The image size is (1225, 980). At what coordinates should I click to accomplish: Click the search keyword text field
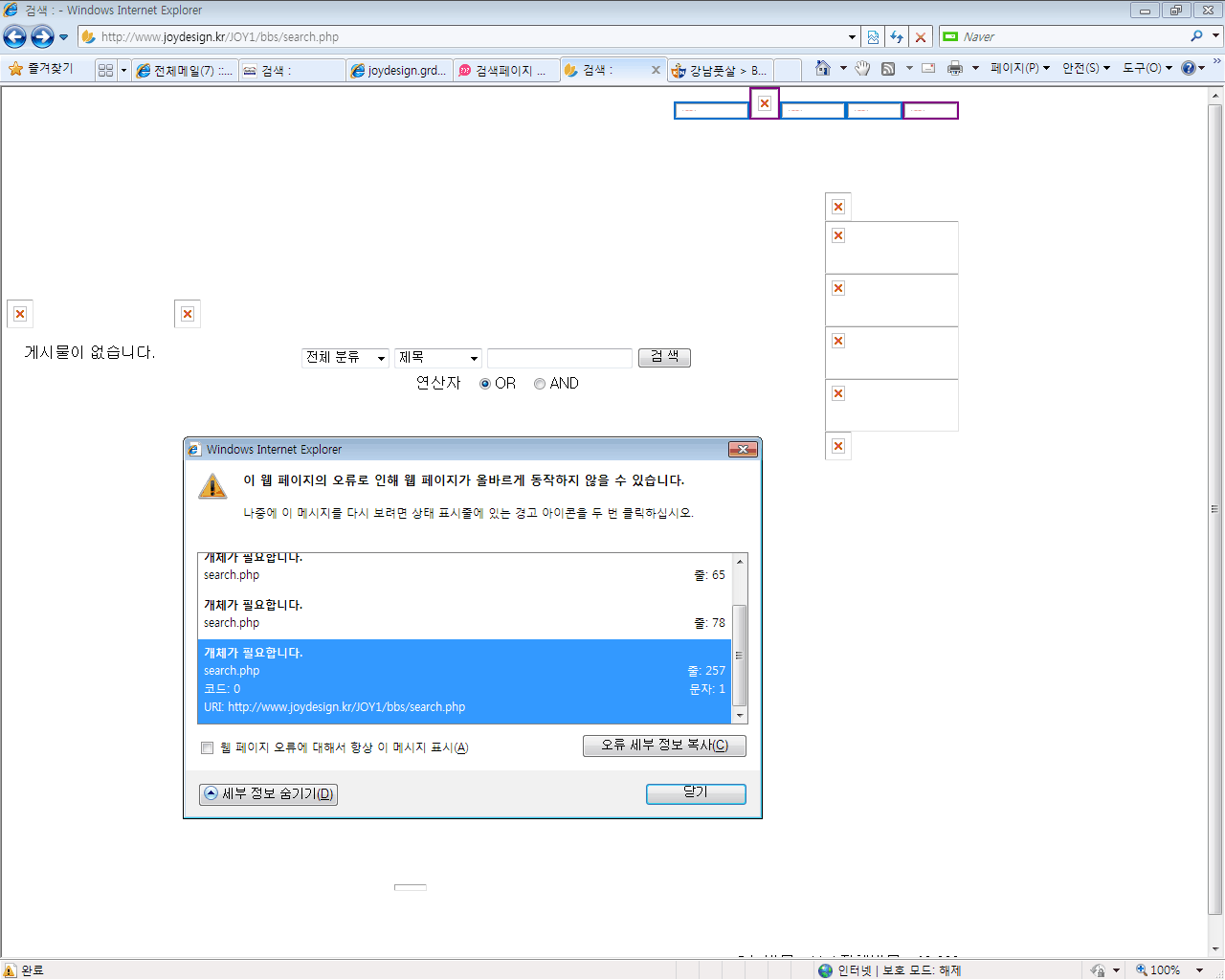pyautogui.click(x=559, y=358)
